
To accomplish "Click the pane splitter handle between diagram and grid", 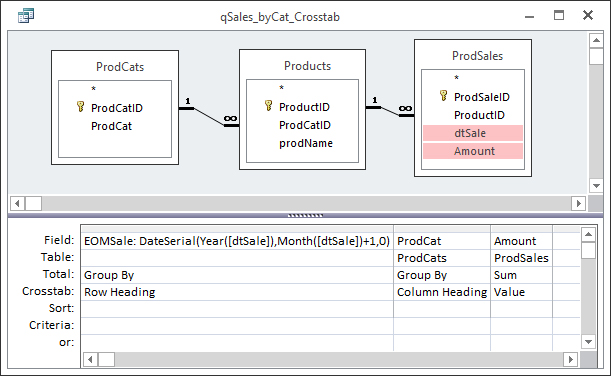I will click(x=305, y=215).
